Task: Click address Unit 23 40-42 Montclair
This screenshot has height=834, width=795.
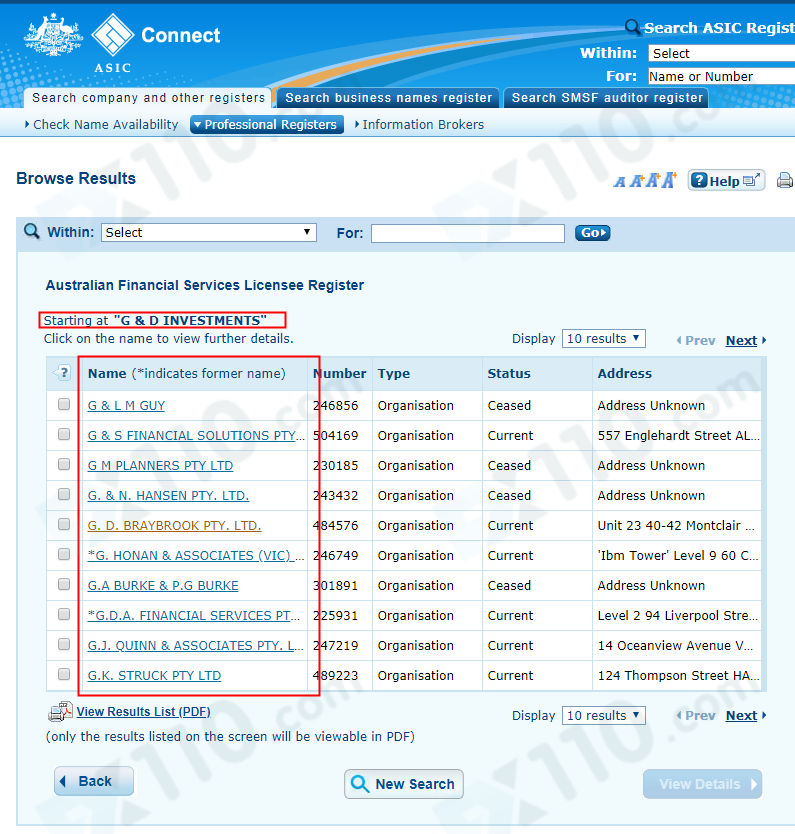Action: (676, 526)
